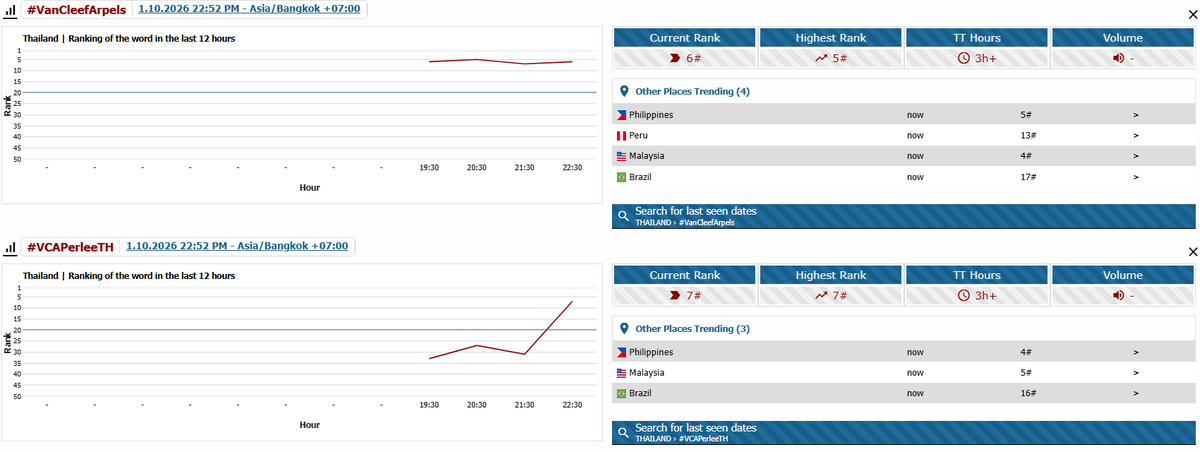Viewport: 1200px width, 452px height.
Task: Click Brazil flag in #VCAPerleeTH list
Action: [x=621, y=393]
